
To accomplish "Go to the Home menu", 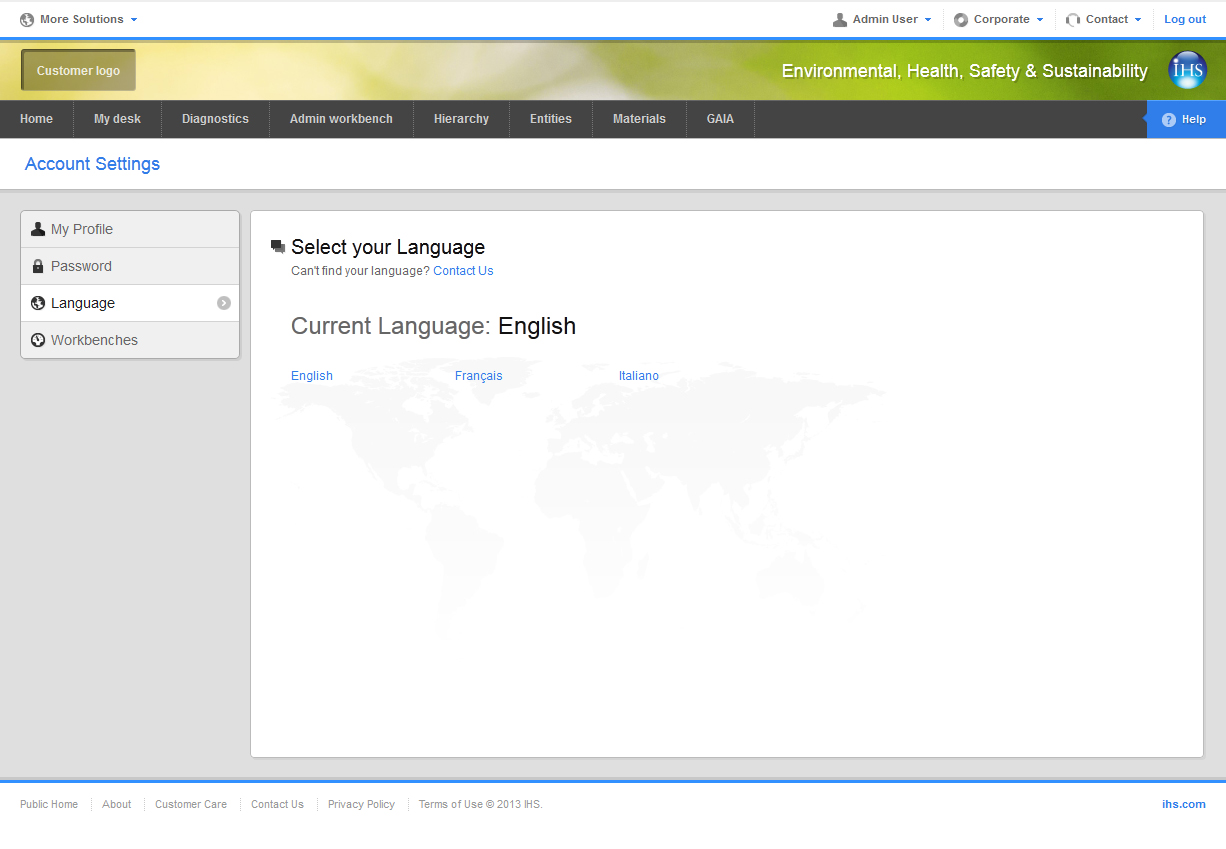I will 36,119.
